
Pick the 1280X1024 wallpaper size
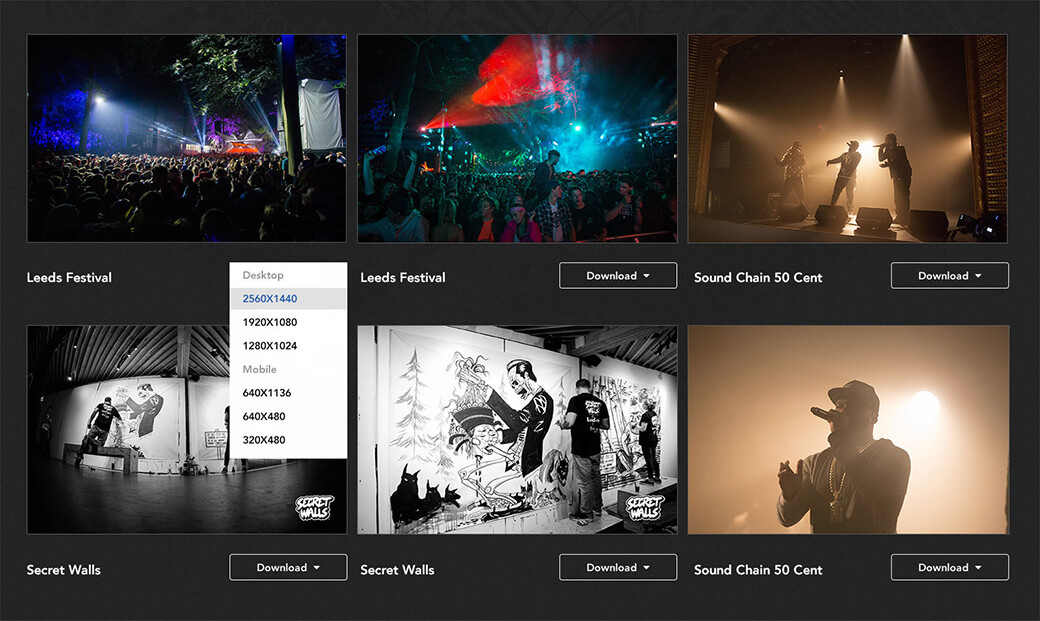pos(270,346)
